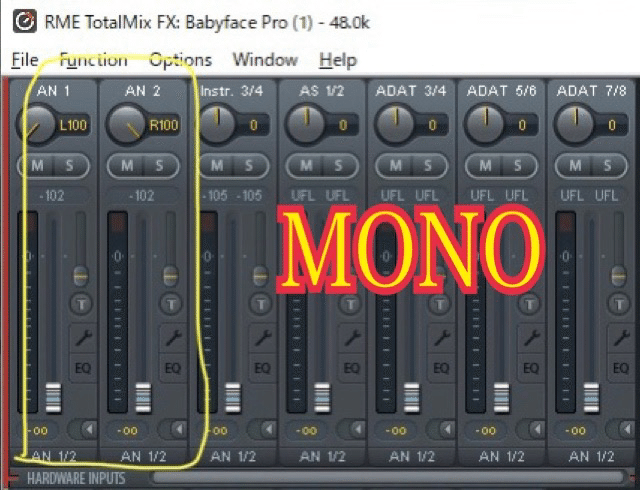This screenshot has width=640, height=490.
Task: Click the Instr. 3/4 channel name
Action: pyautogui.click(x=231, y=91)
